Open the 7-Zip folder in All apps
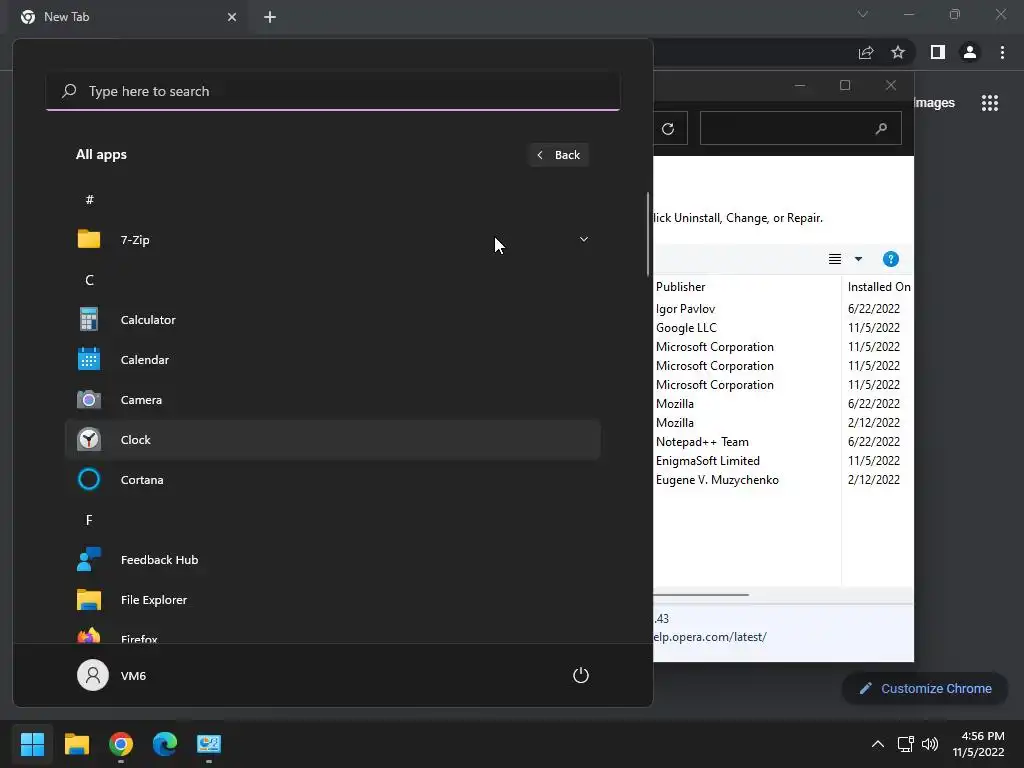The height and width of the screenshot is (768, 1024). pyautogui.click(x=332, y=240)
